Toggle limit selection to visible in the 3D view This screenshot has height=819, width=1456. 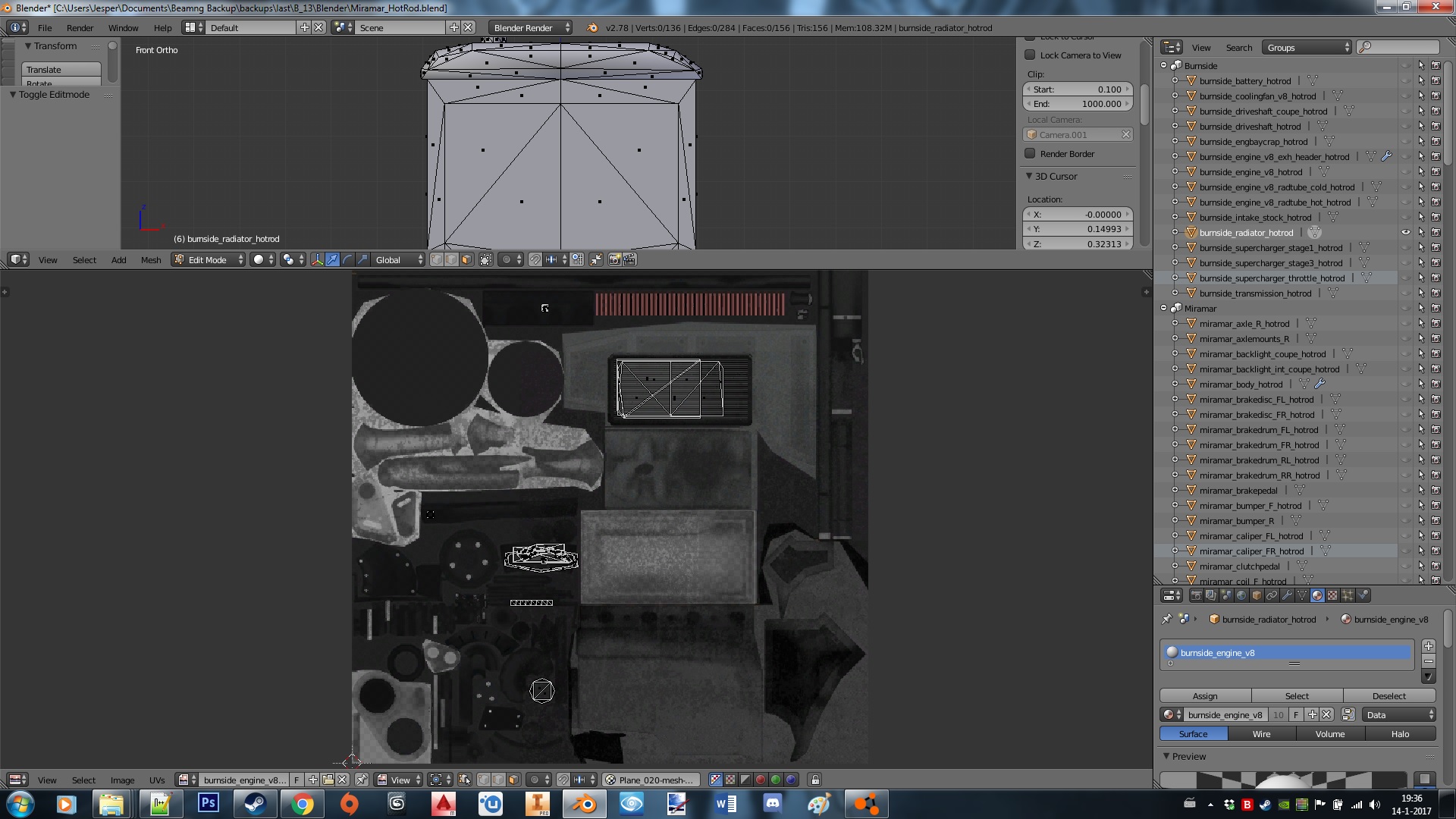pyautogui.click(x=486, y=259)
